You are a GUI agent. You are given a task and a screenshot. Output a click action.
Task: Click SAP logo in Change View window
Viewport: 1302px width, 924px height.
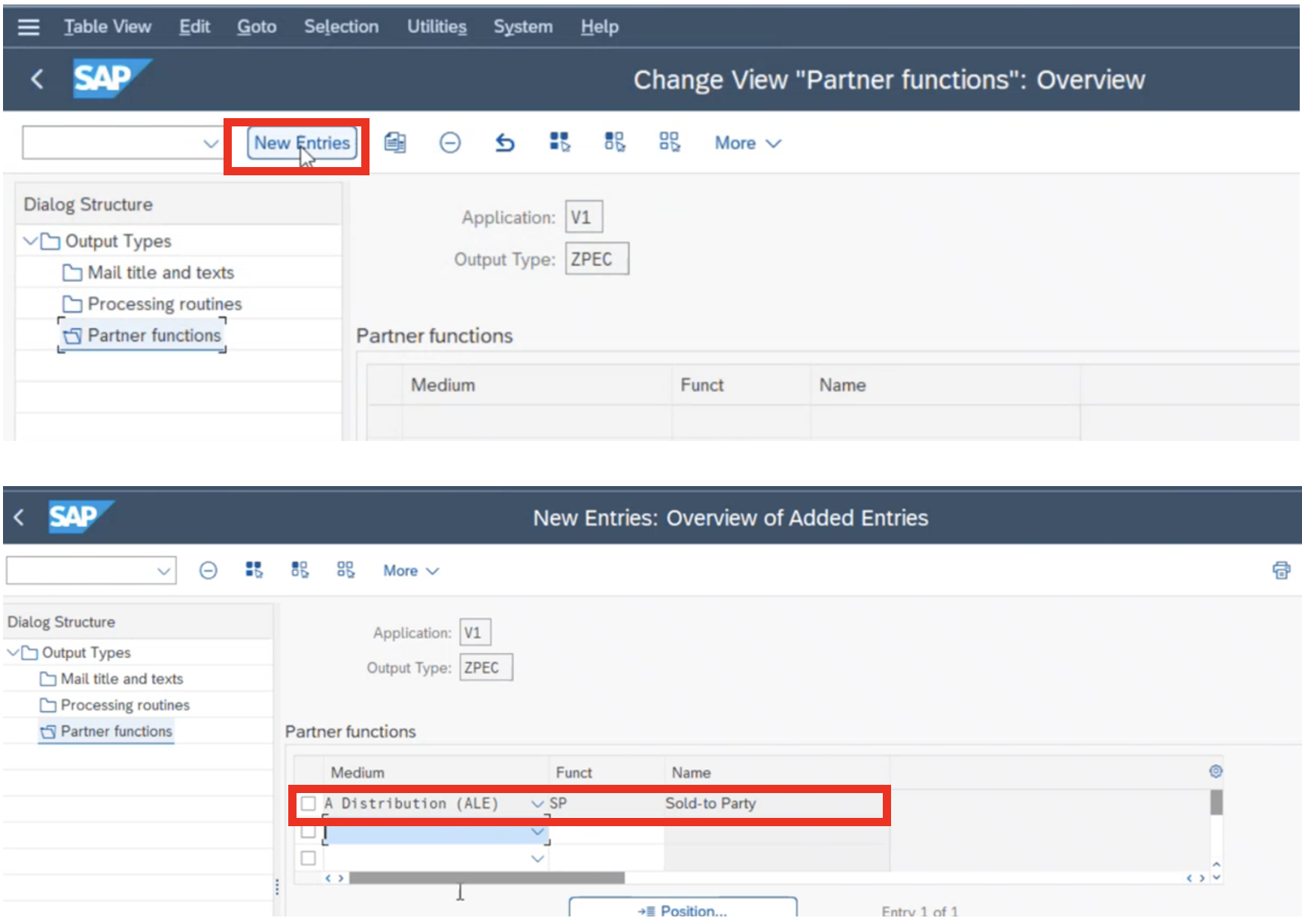(112, 78)
